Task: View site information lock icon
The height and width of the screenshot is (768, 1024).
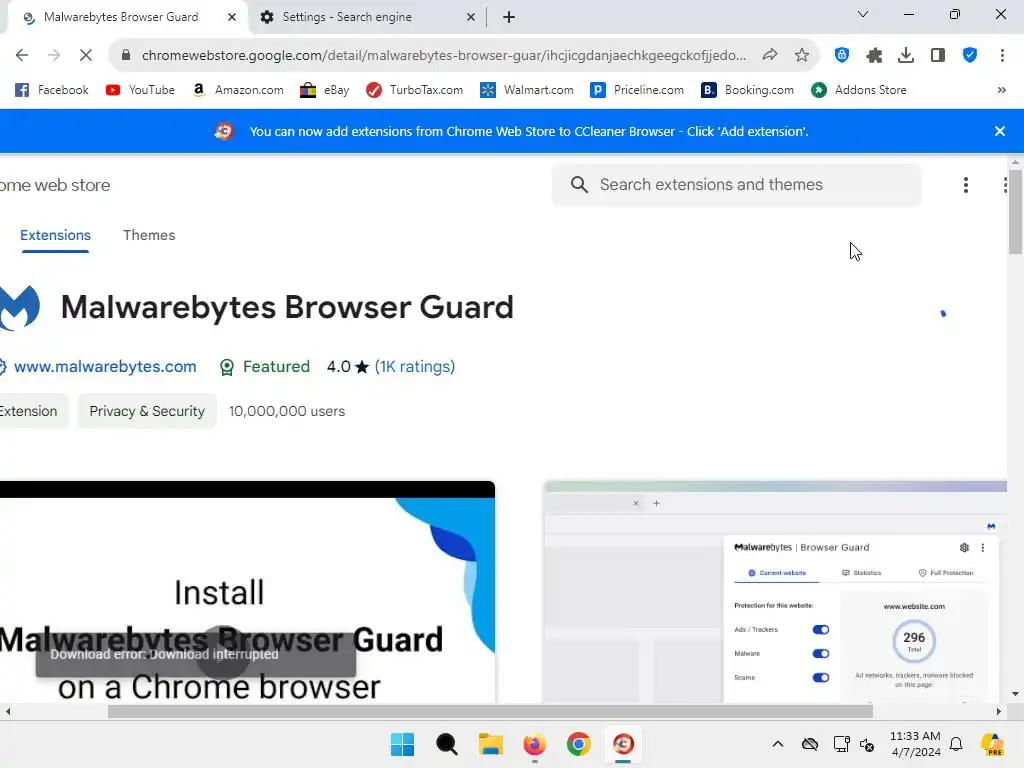Action: pos(126,56)
